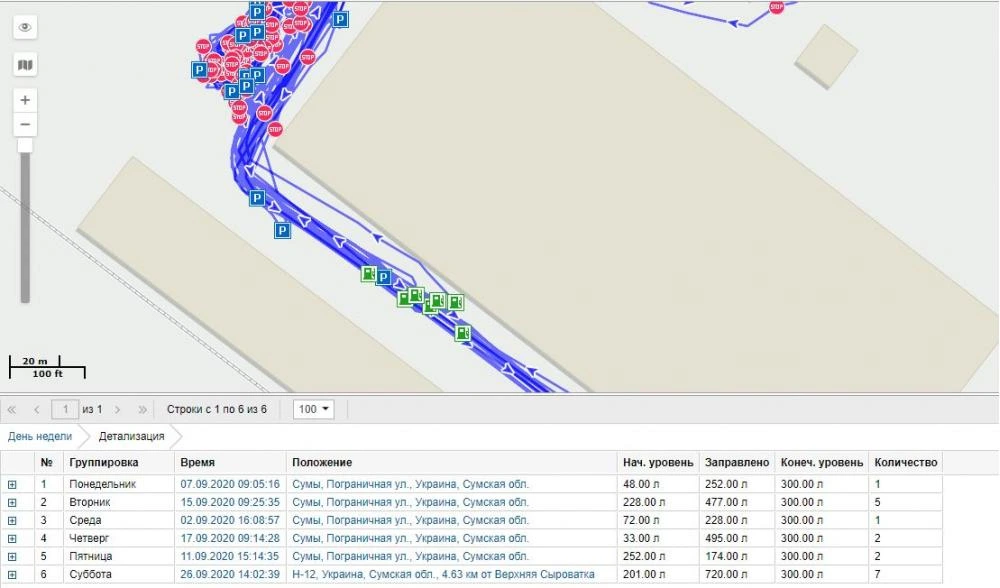Select the map layers icon

click(x=25, y=63)
